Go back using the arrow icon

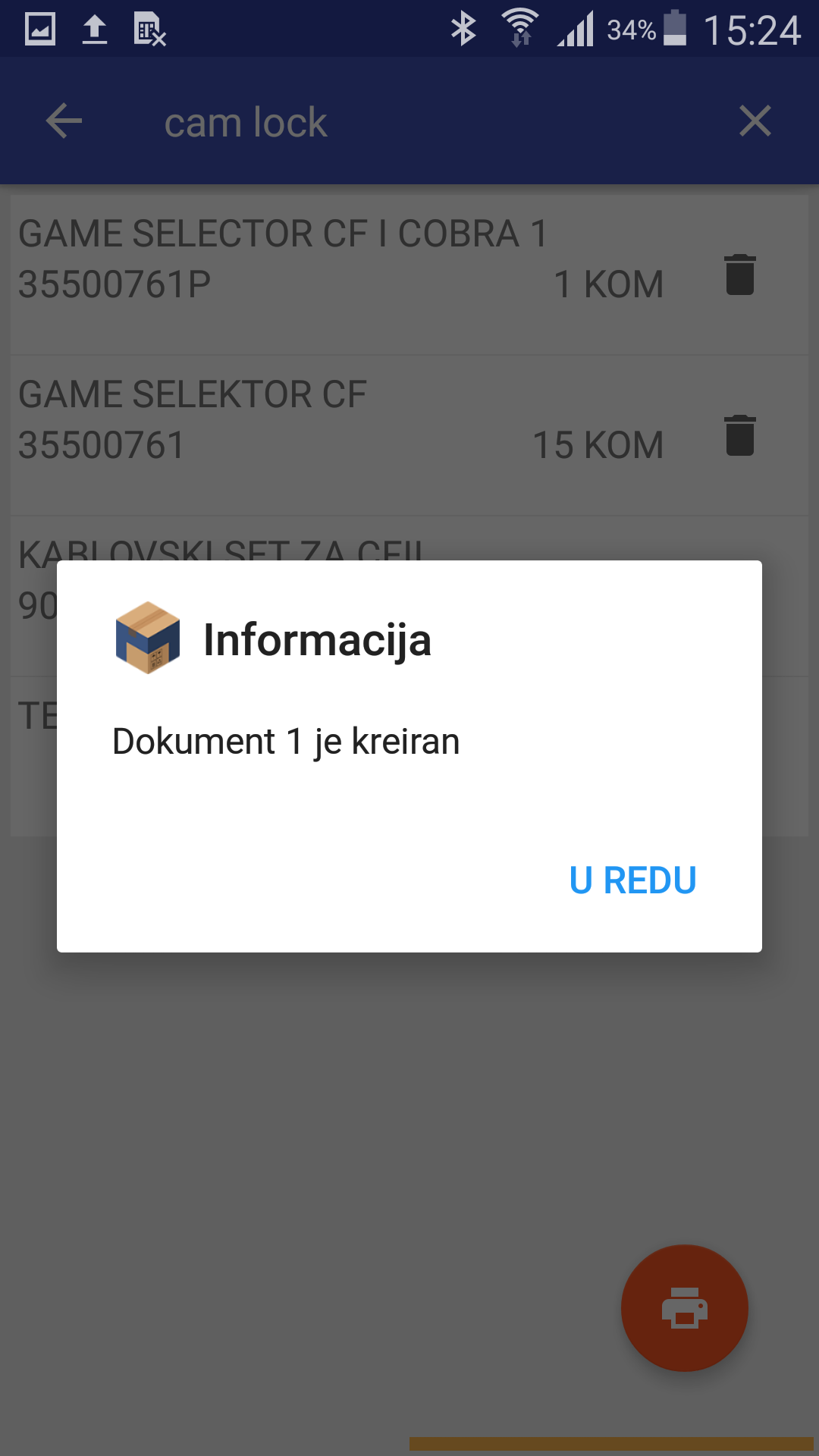pos(64,121)
